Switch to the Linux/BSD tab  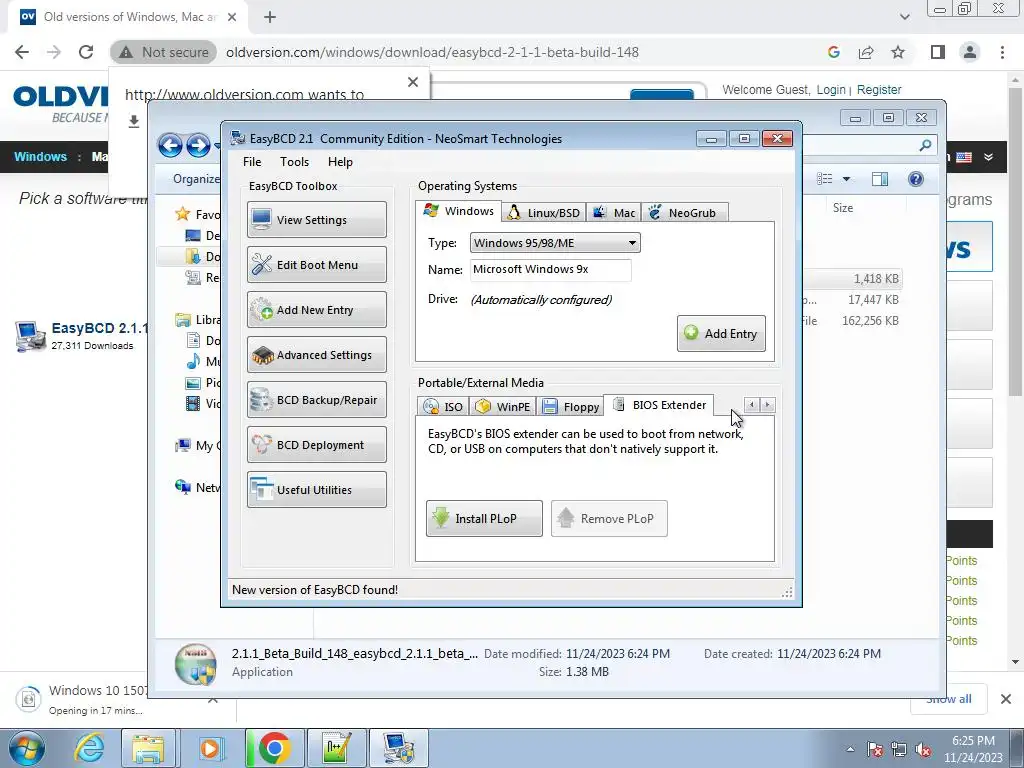[x=544, y=213]
